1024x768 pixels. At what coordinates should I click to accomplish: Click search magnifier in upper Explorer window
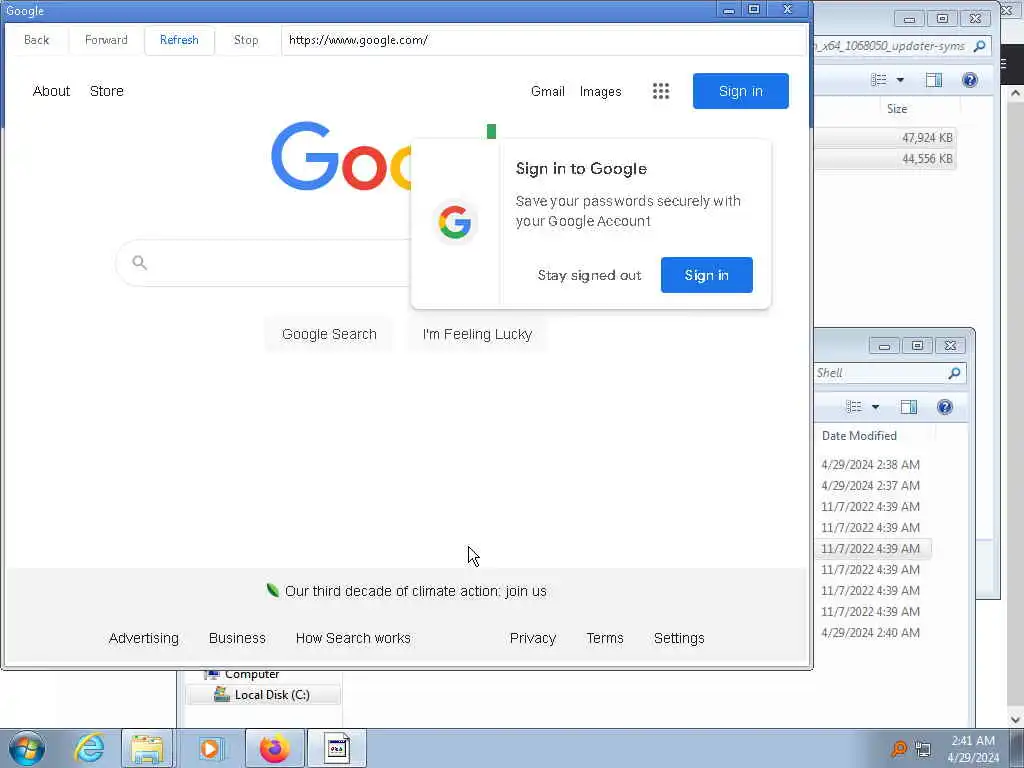coord(980,46)
